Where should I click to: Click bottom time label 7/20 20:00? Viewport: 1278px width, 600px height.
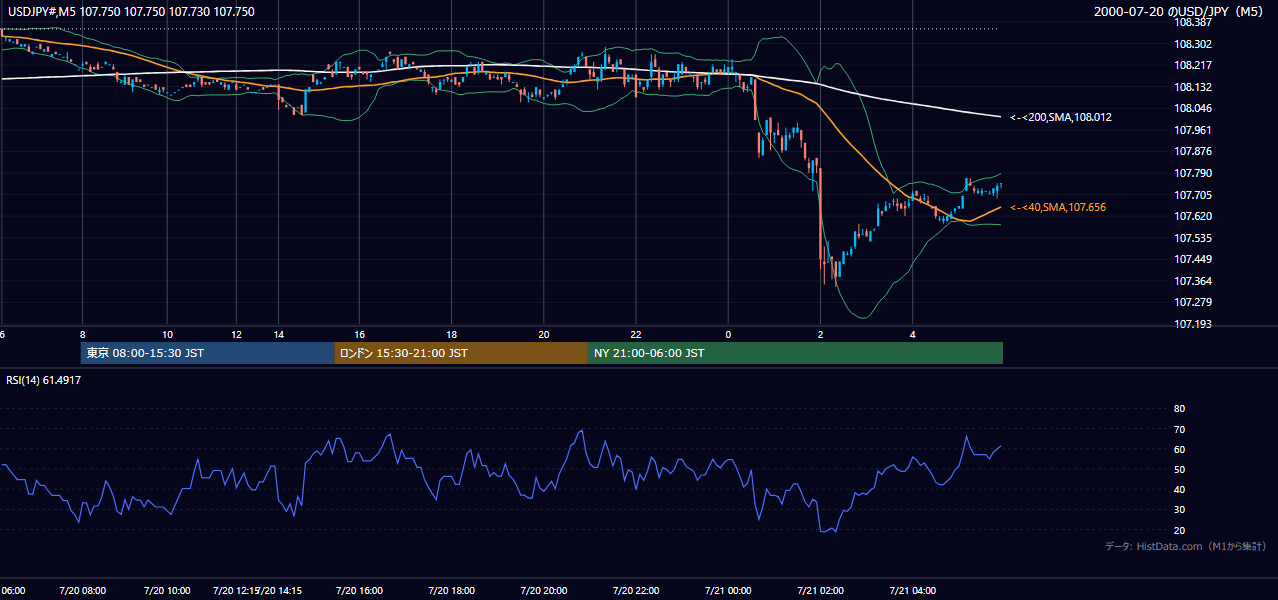coord(543,591)
